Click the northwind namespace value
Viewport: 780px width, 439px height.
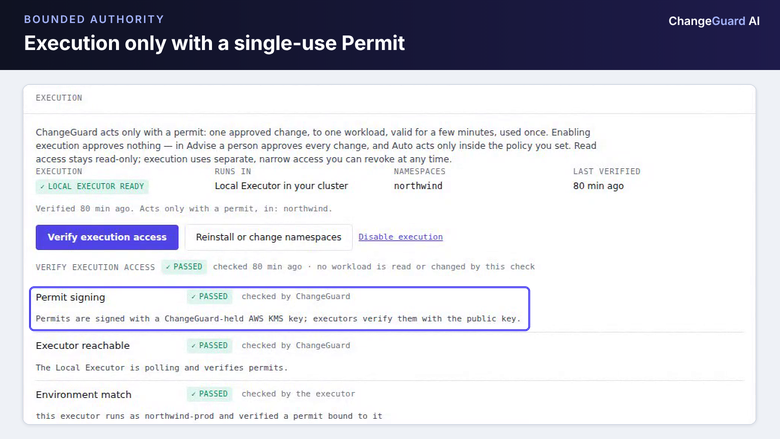418,186
